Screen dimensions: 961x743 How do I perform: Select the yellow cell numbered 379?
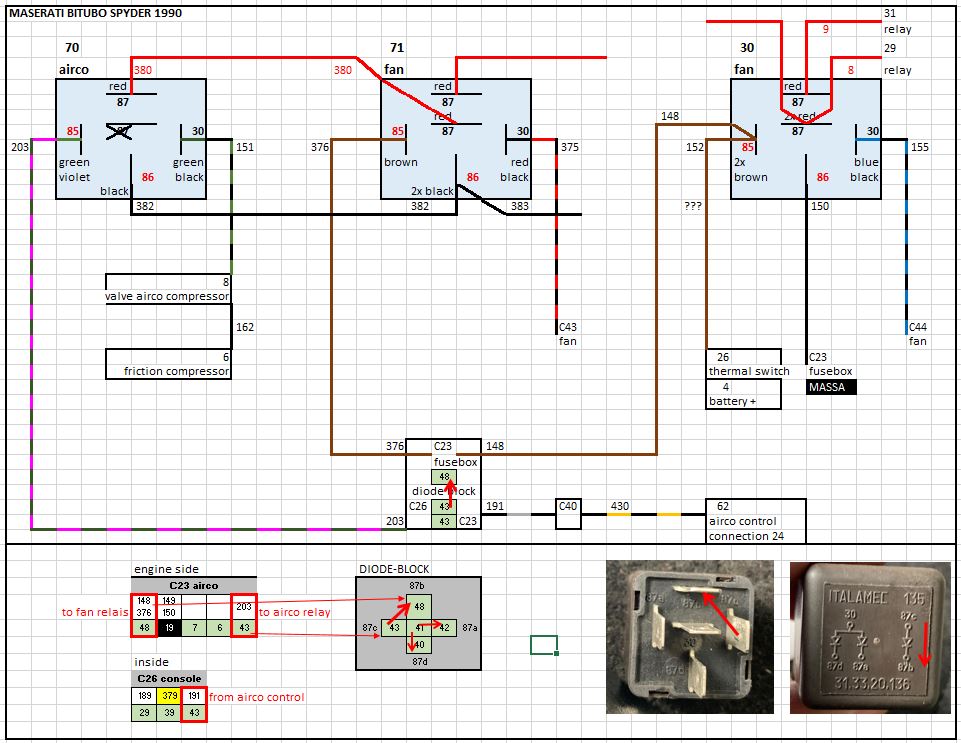168,697
